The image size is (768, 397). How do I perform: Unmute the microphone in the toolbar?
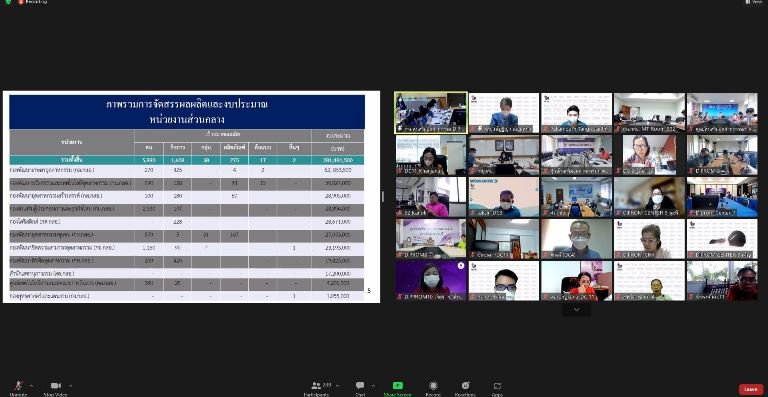[x=18, y=388]
